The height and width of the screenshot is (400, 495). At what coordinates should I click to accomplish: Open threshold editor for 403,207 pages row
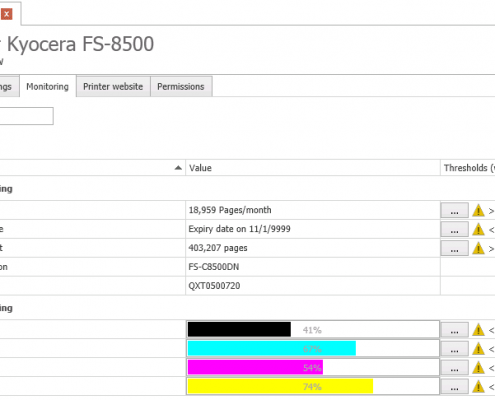tap(454, 248)
